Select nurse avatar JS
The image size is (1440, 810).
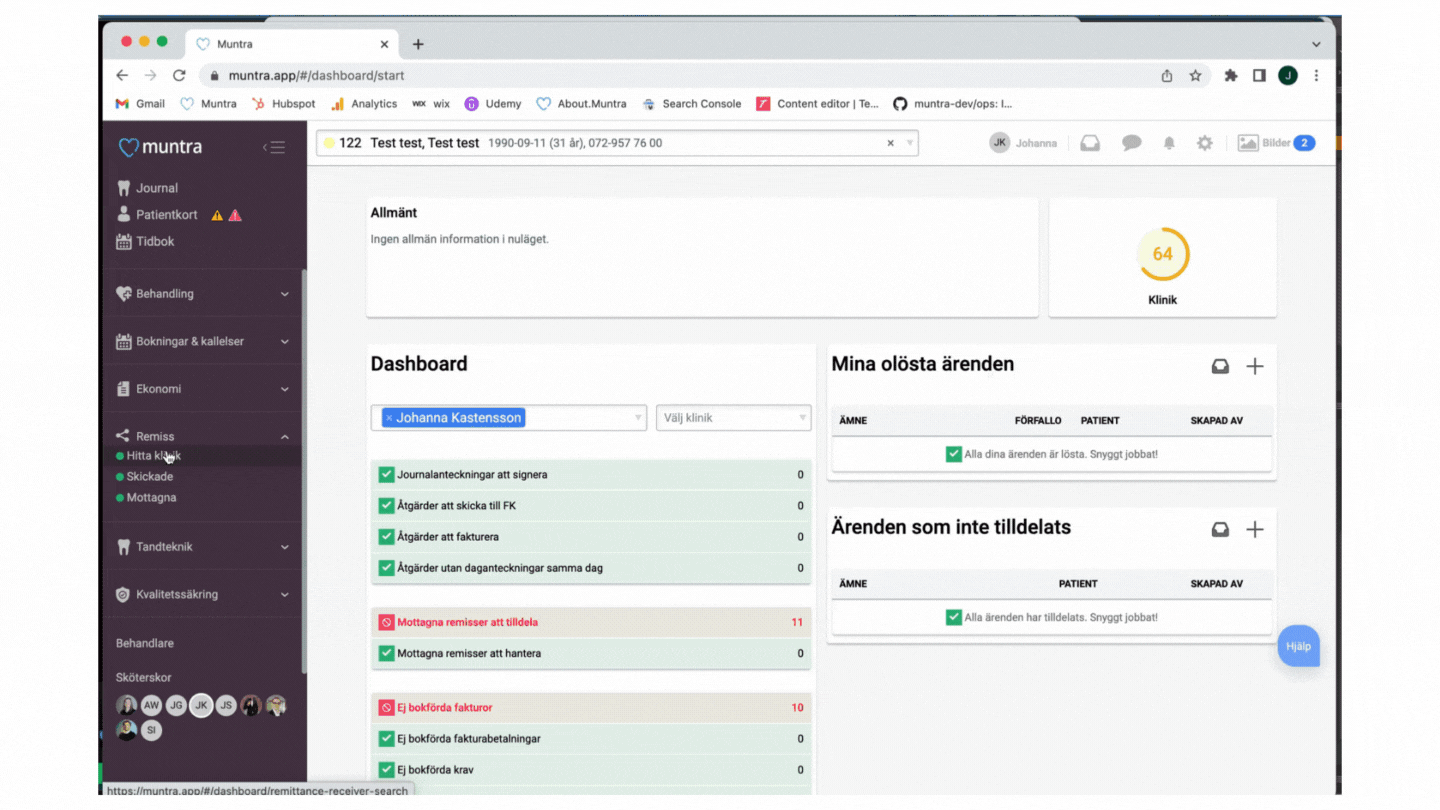tap(226, 705)
